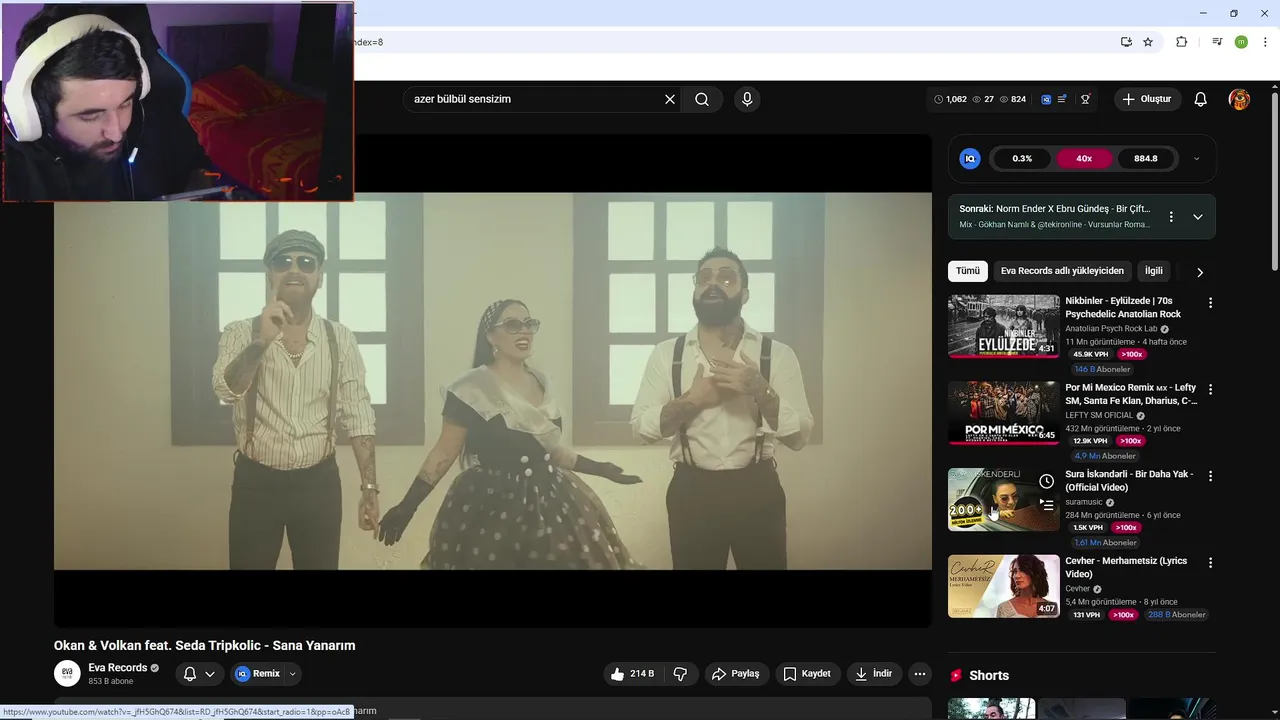The image size is (1280, 720).
Task: Click Watch later clock on Sura İskəndərli thumbnail
Action: (x=1046, y=481)
